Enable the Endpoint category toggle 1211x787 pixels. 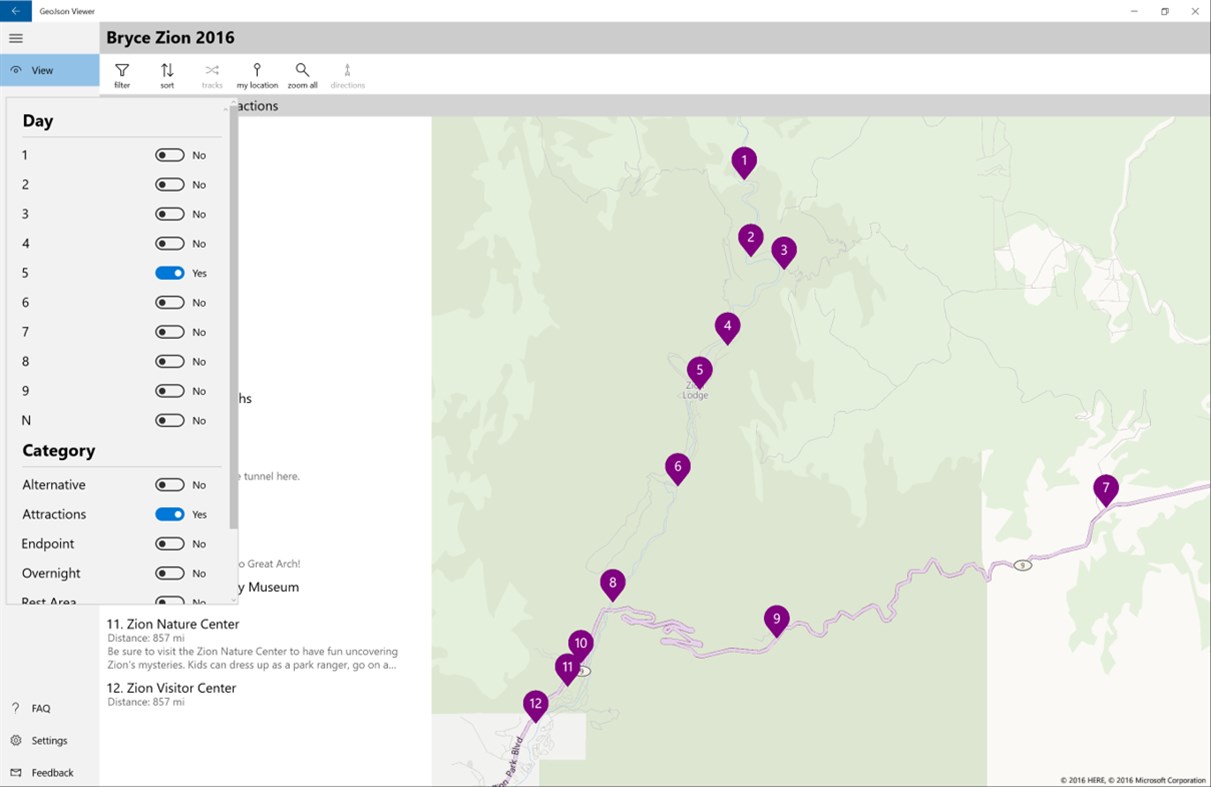(x=170, y=544)
